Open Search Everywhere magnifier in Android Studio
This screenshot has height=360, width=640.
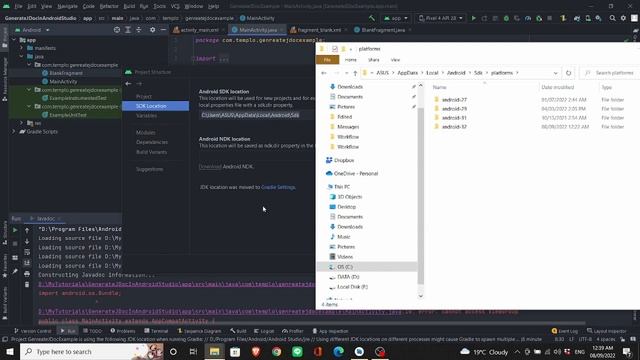point(612,18)
